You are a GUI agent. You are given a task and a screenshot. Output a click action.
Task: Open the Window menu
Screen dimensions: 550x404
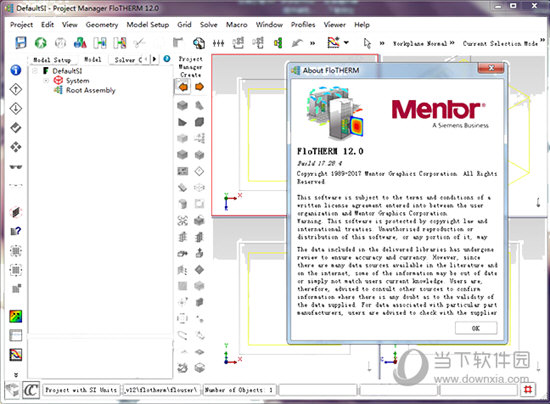click(x=269, y=25)
